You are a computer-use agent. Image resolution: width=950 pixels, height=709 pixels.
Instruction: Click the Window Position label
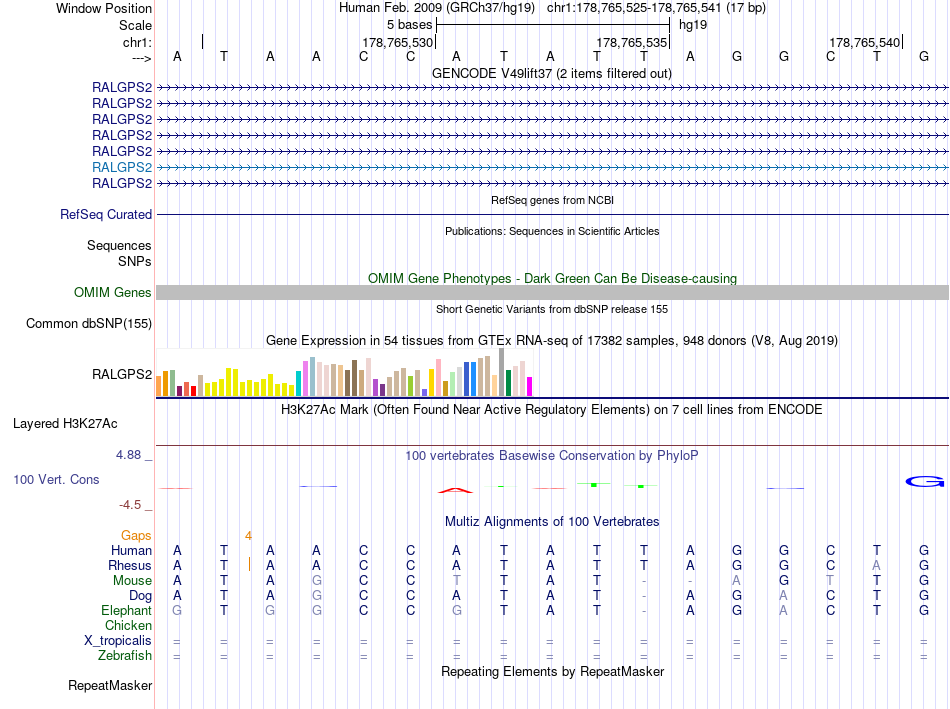tap(104, 8)
